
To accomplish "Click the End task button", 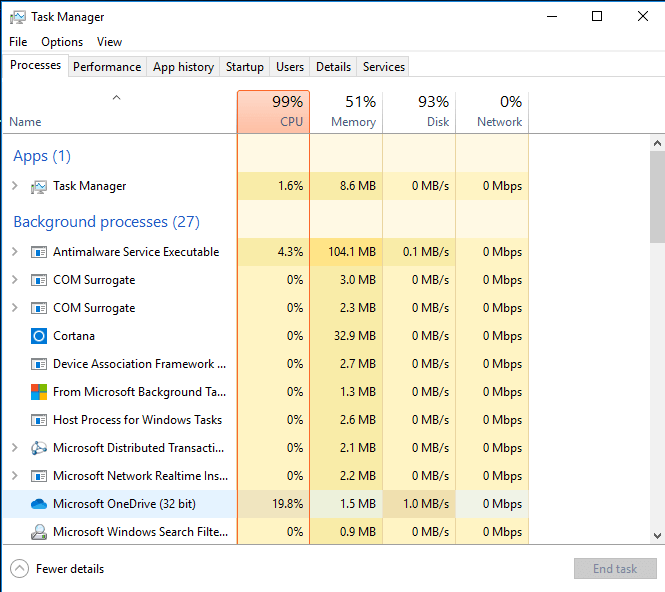I will pos(615,569).
